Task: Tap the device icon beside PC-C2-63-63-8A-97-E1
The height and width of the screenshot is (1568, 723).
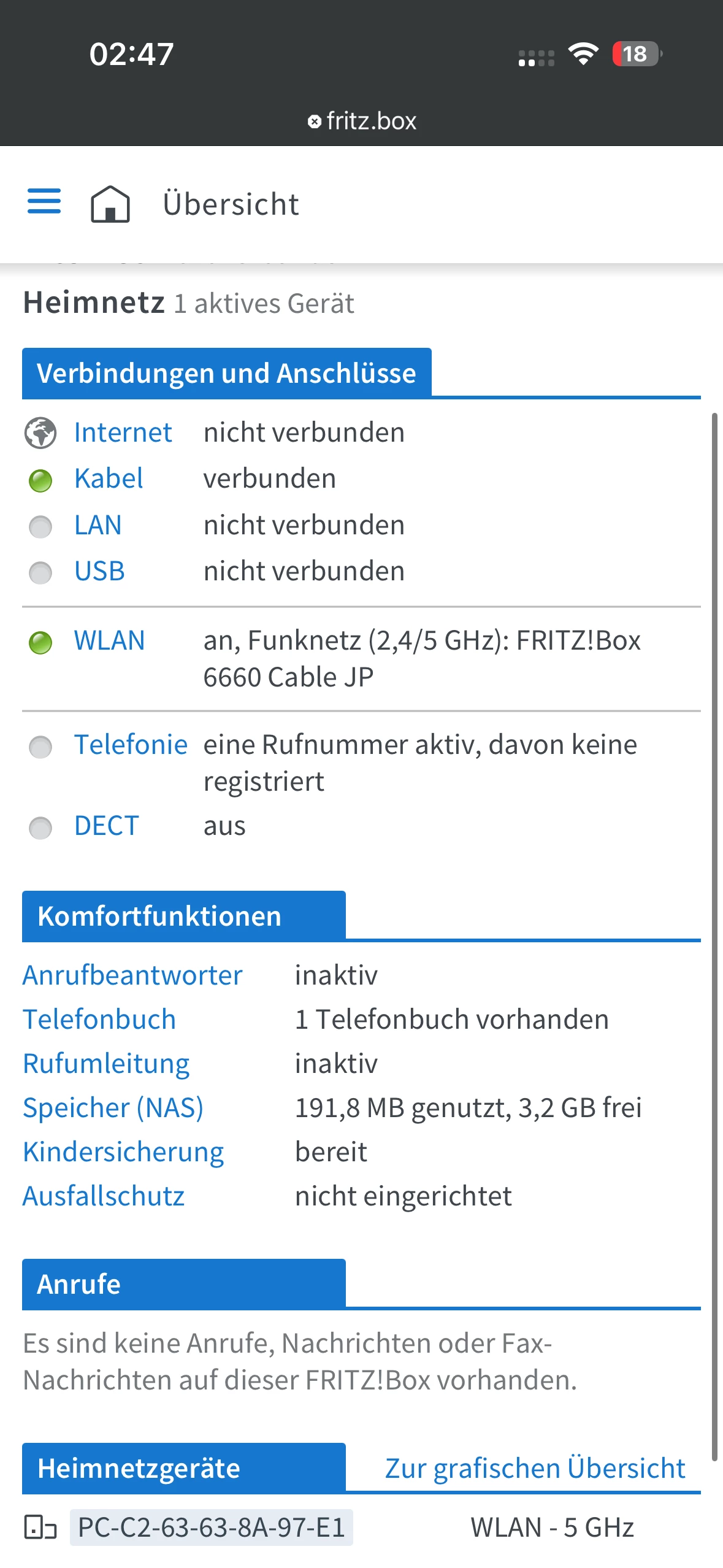Action: [40, 1527]
